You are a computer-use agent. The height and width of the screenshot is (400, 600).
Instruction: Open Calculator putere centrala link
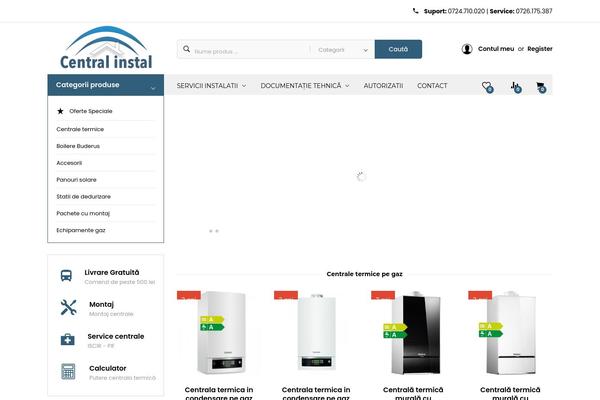tap(108, 368)
